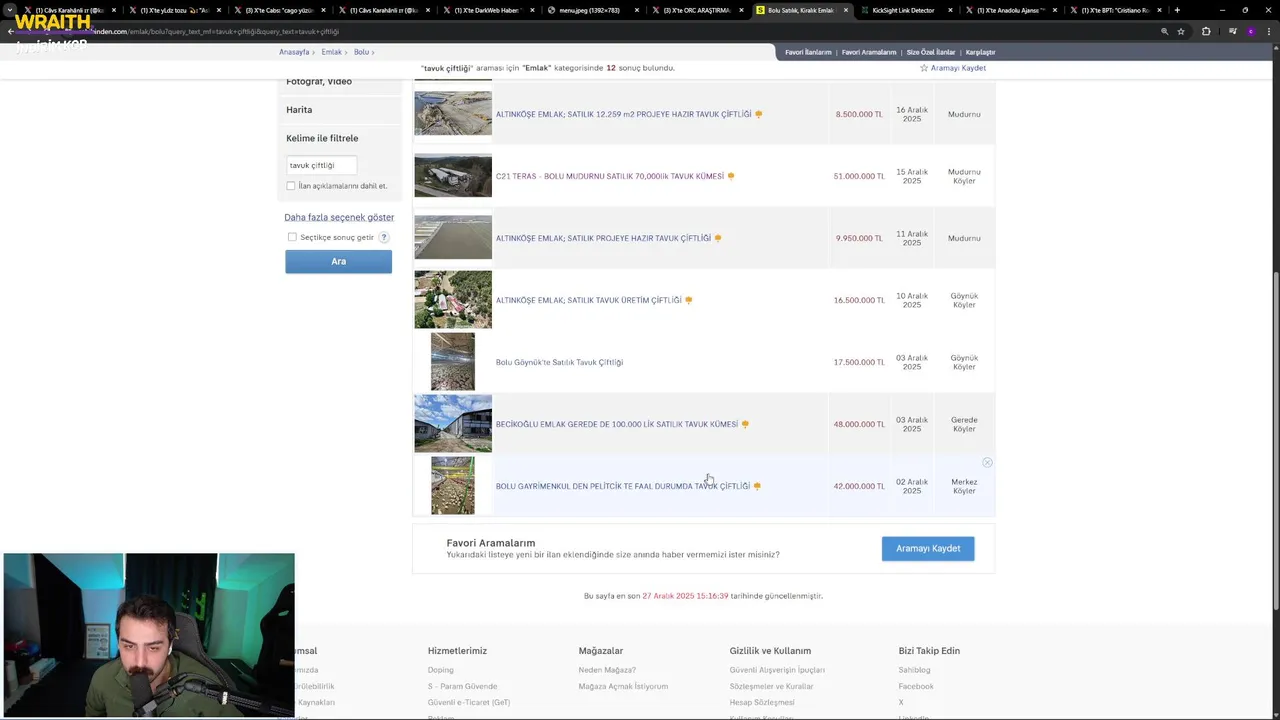Open Size Özel İlanlar in top bar
The image size is (1280, 720).
(x=931, y=52)
